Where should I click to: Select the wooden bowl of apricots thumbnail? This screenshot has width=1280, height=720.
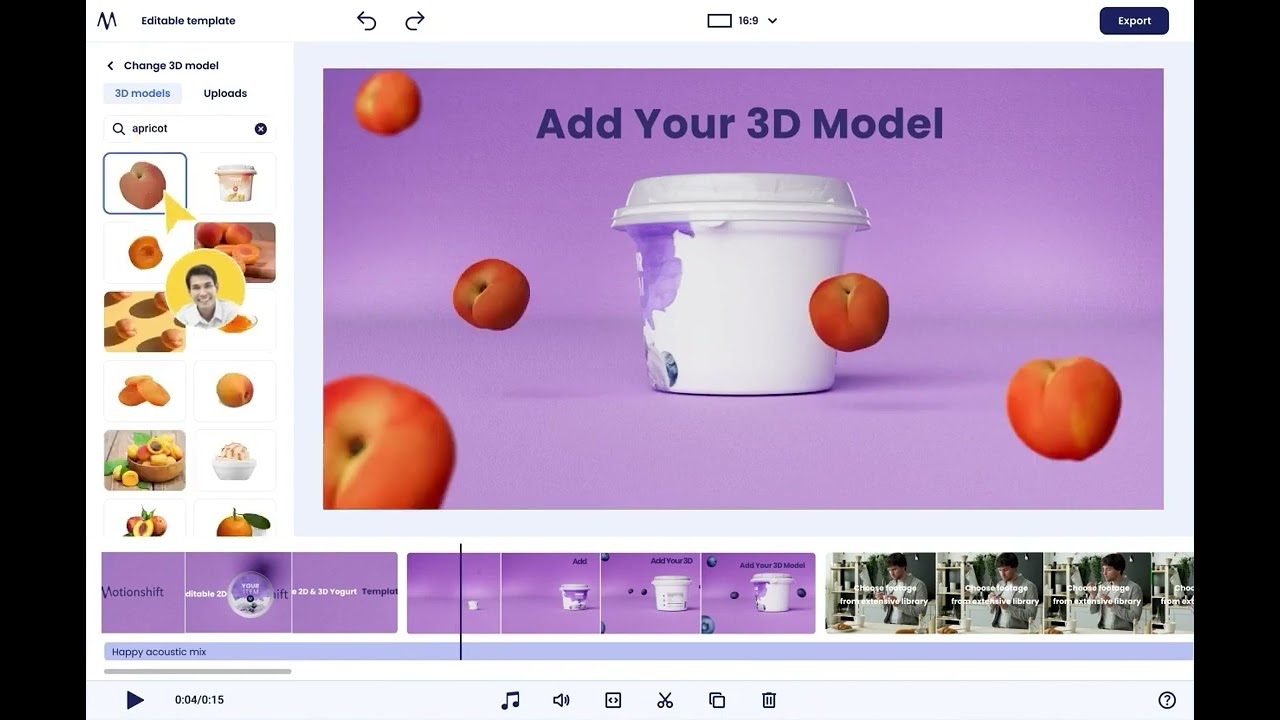click(145, 460)
